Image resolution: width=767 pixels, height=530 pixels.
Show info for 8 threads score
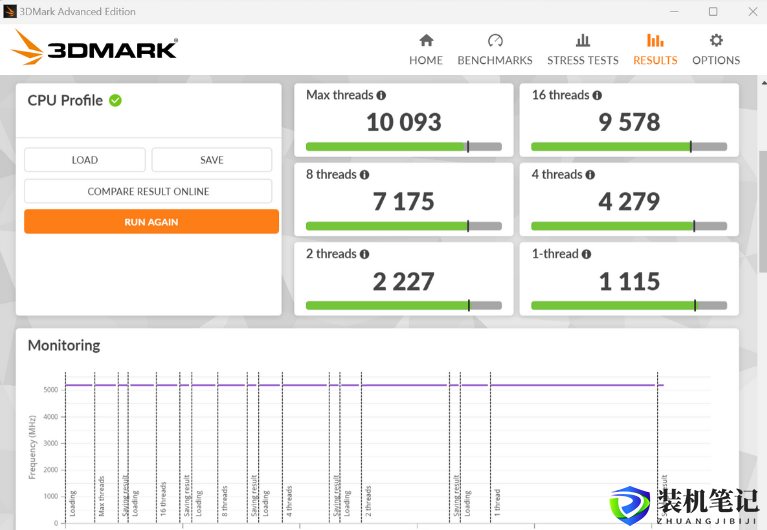[364, 175]
